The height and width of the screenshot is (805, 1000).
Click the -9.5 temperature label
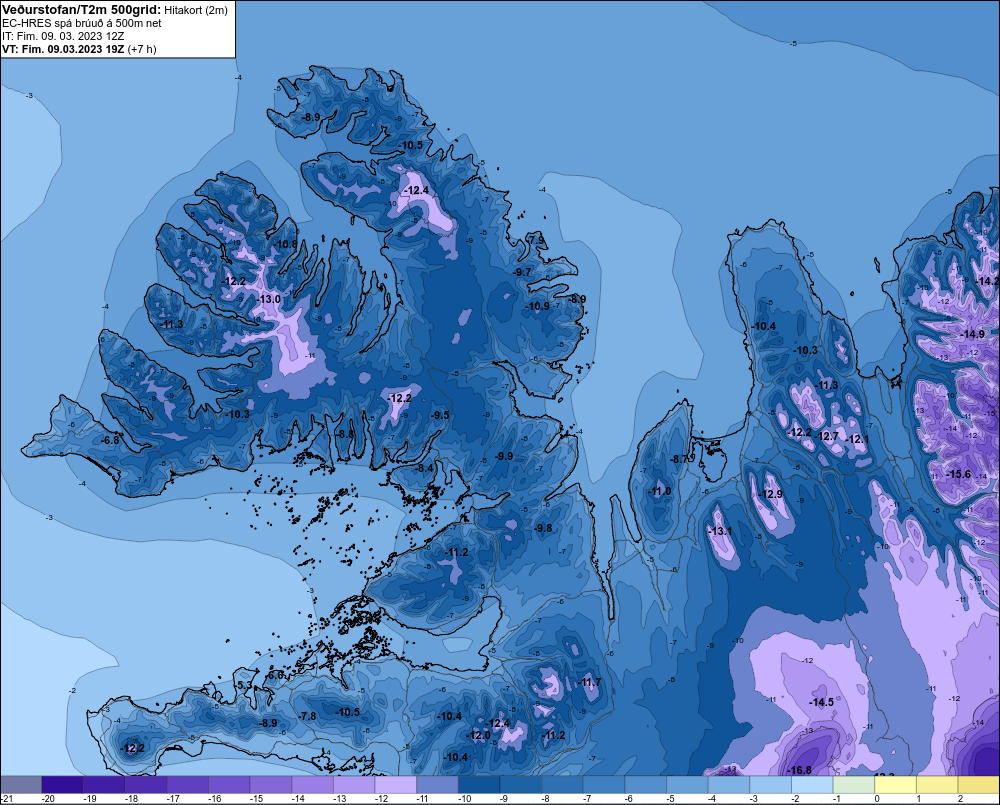[x=440, y=415]
